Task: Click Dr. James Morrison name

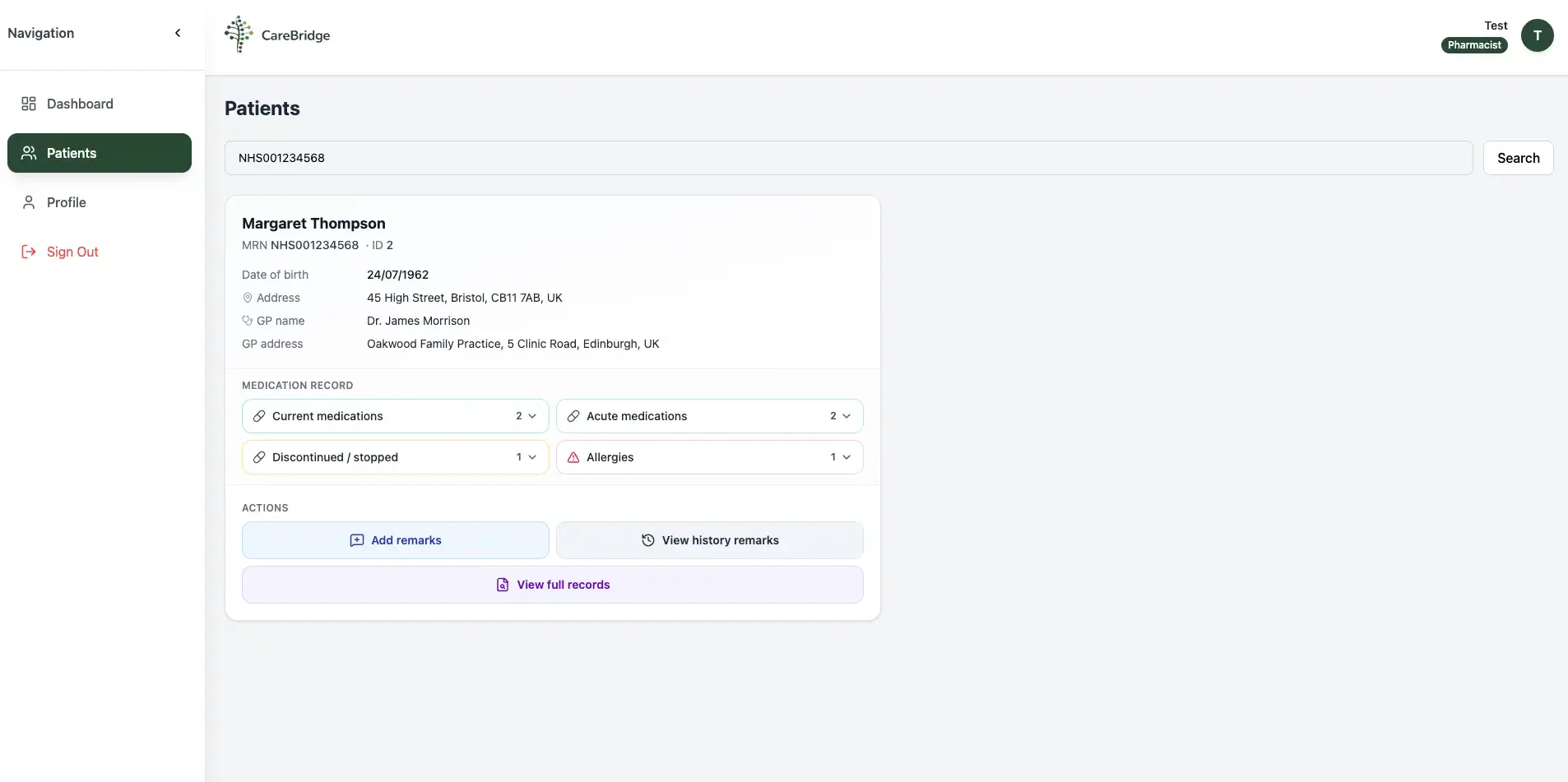Action: click(x=419, y=321)
